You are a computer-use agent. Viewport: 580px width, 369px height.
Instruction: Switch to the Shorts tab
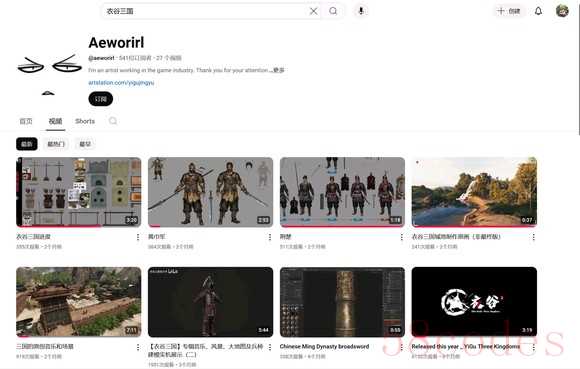pos(85,121)
